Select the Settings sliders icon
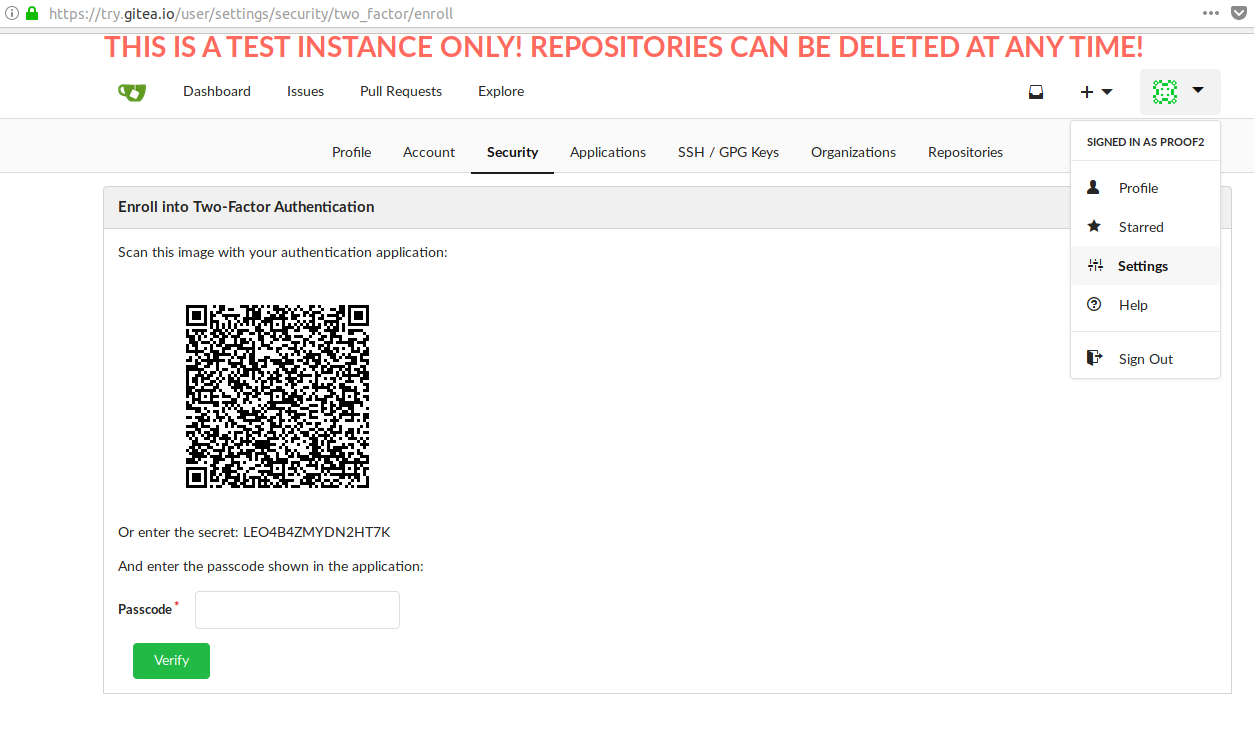The image size is (1254, 734). pyautogui.click(x=1093, y=265)
